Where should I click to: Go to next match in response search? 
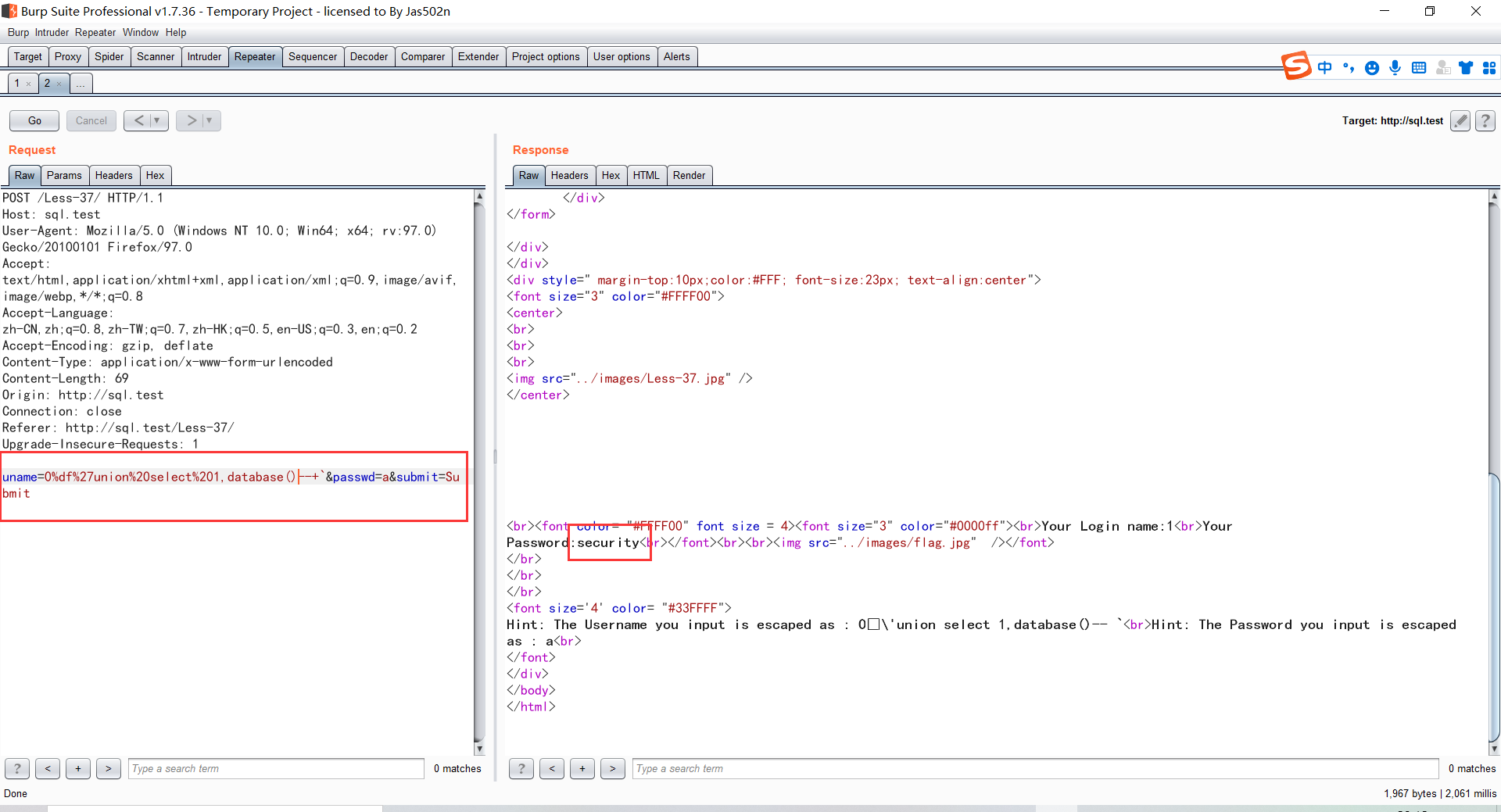(x=613, y=769)
